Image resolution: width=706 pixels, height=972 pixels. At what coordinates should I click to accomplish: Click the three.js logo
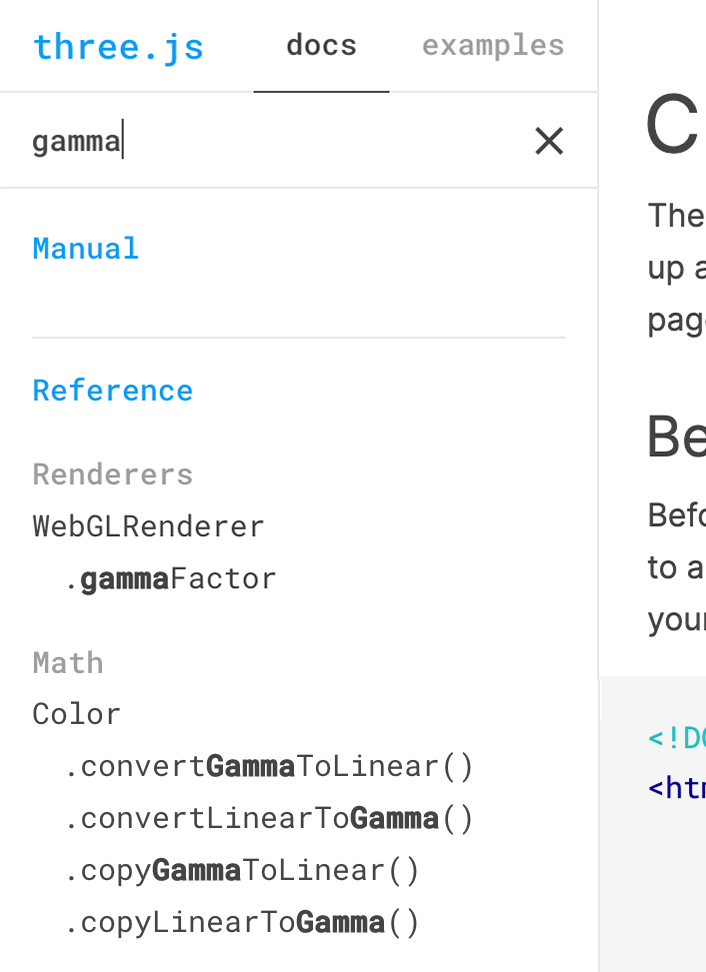(x=118, y=46)
